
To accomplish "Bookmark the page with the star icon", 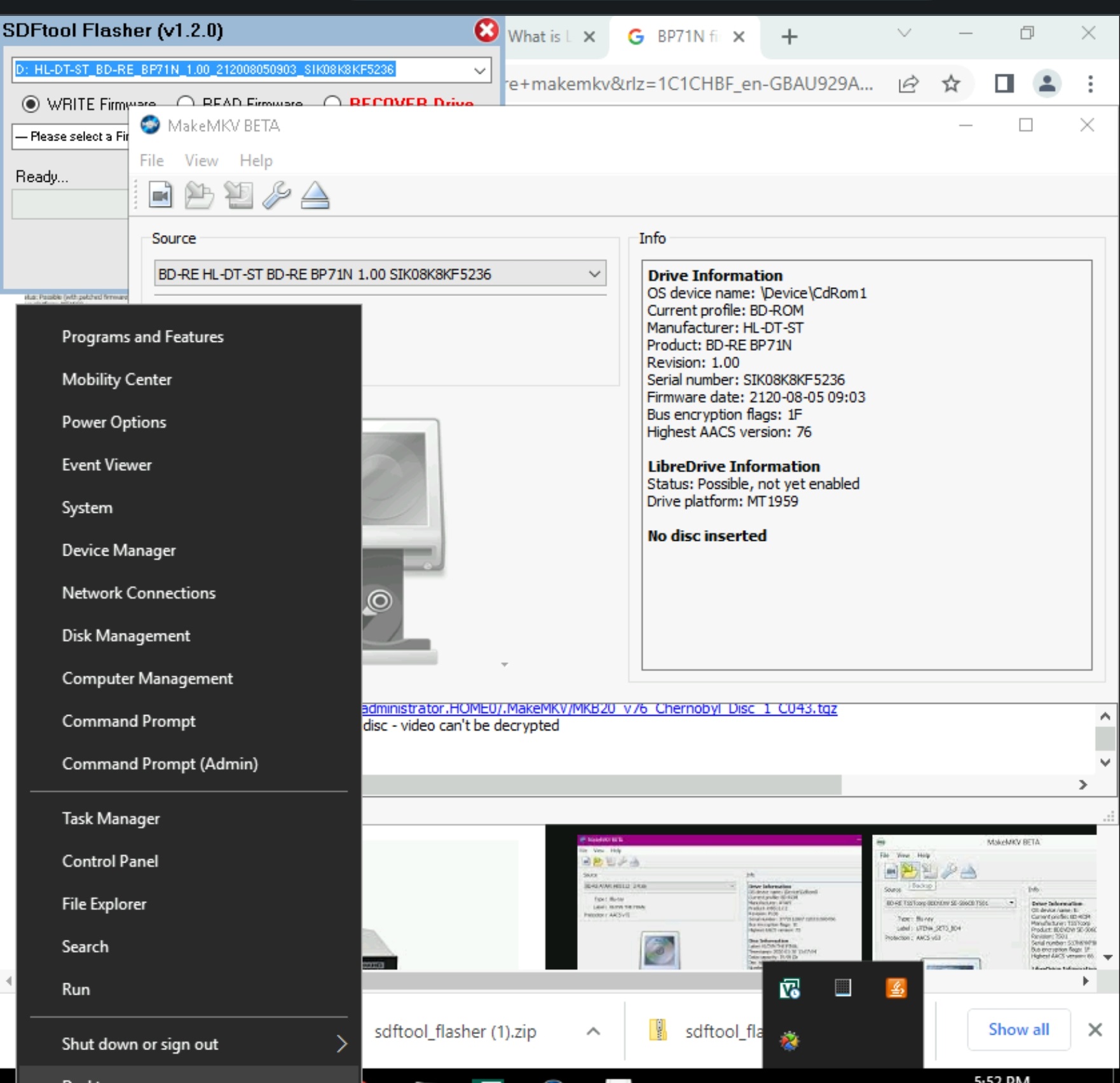I will [x=951, y=83].
